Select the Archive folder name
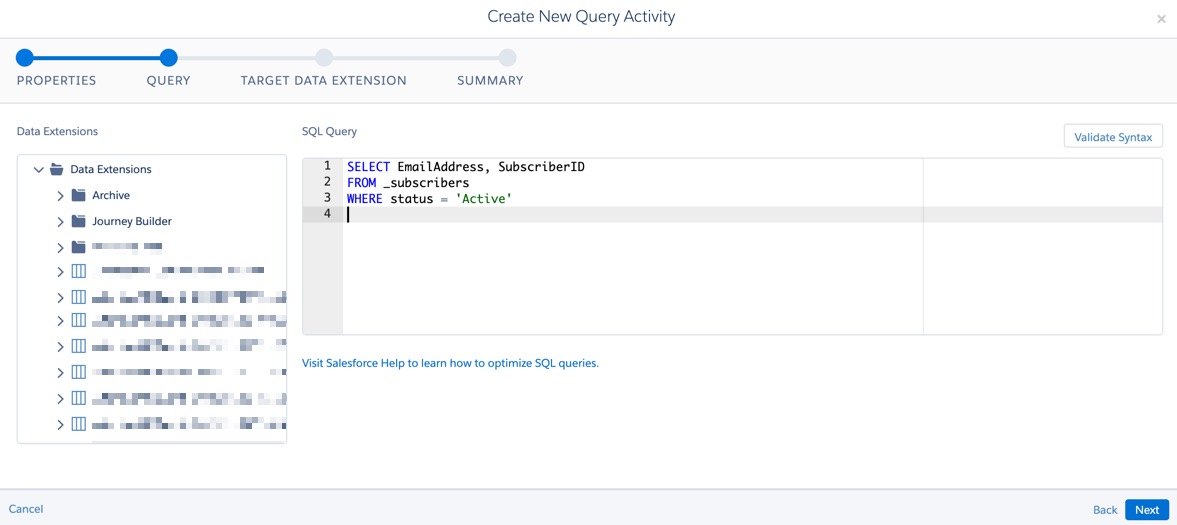Viewport: 1177px width, 525px height. click(x=111, y=195)
